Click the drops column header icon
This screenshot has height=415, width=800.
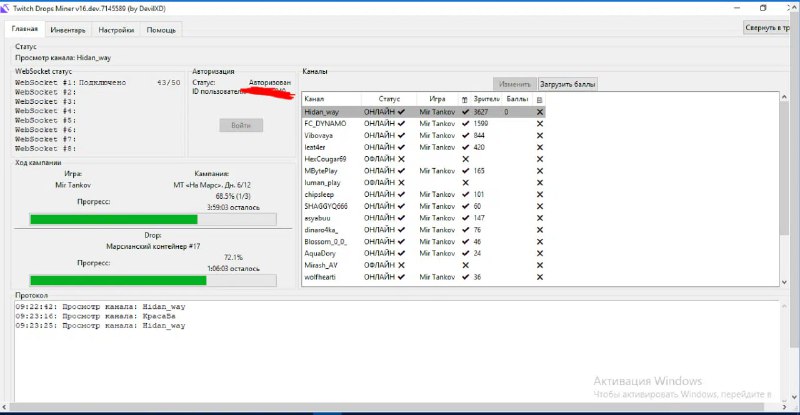(464, 100)
